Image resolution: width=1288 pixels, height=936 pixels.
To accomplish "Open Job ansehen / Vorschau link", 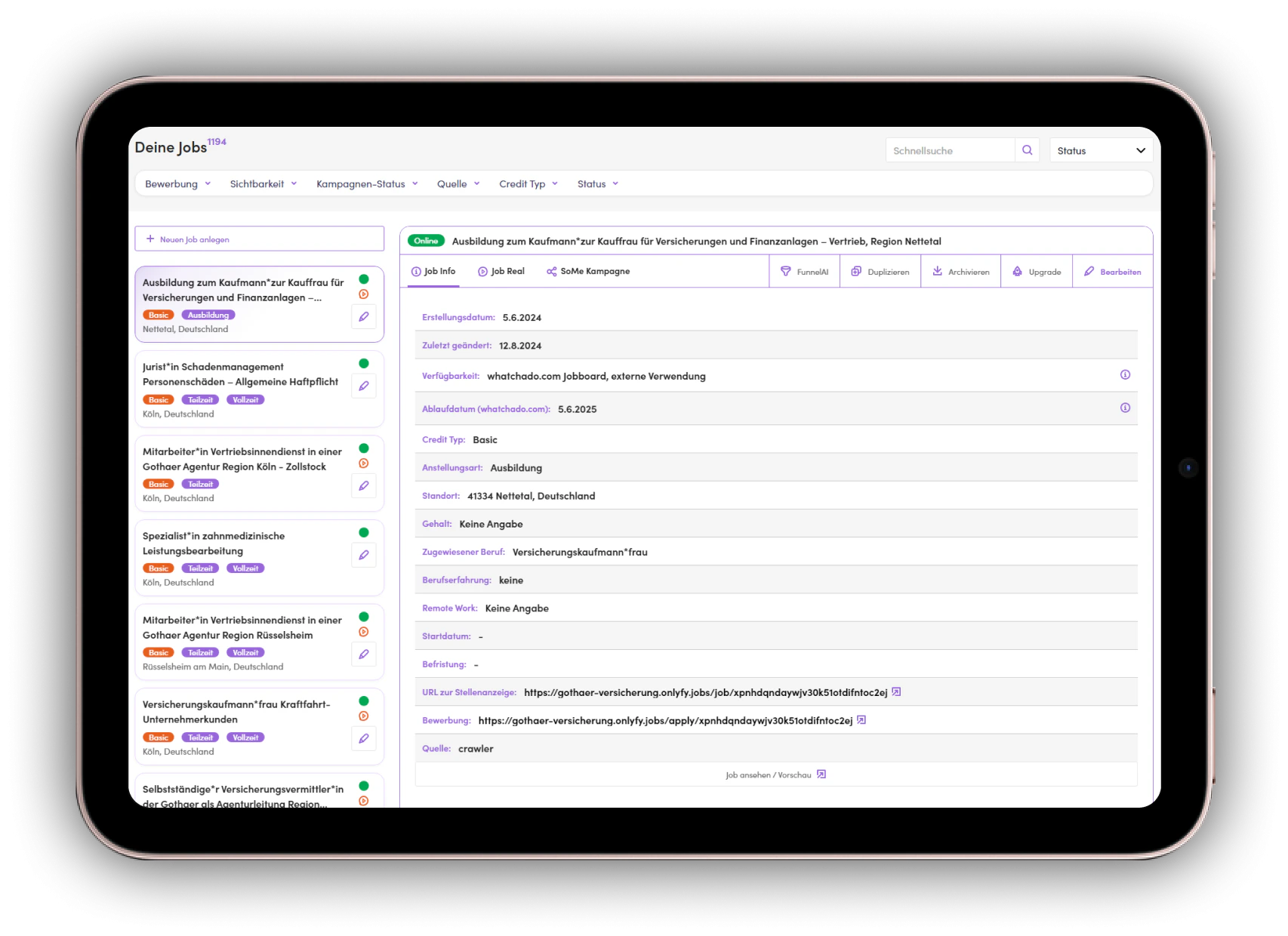I will point(775,775).
